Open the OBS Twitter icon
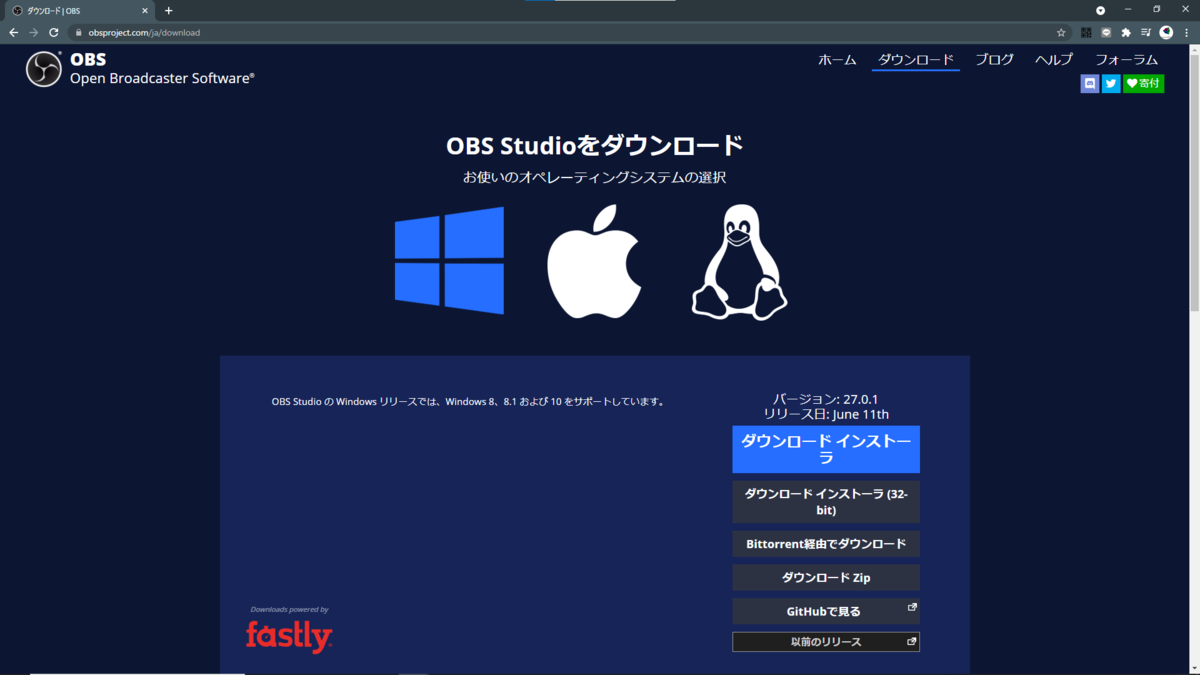This screenshot has width=1200, height=675. pyautogui.click(x=1111, y=84)
